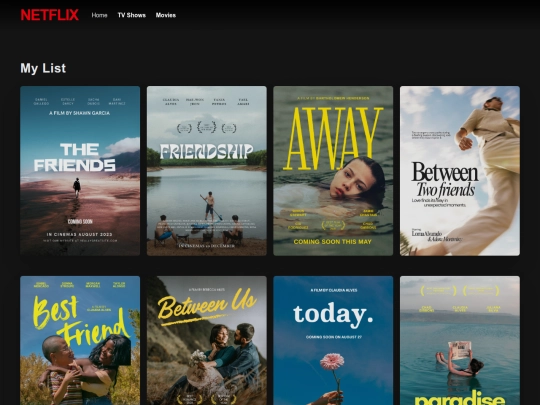540x405 pixels.
Task: Open the paradise movie poster
Action: click(x=460, y=341)
